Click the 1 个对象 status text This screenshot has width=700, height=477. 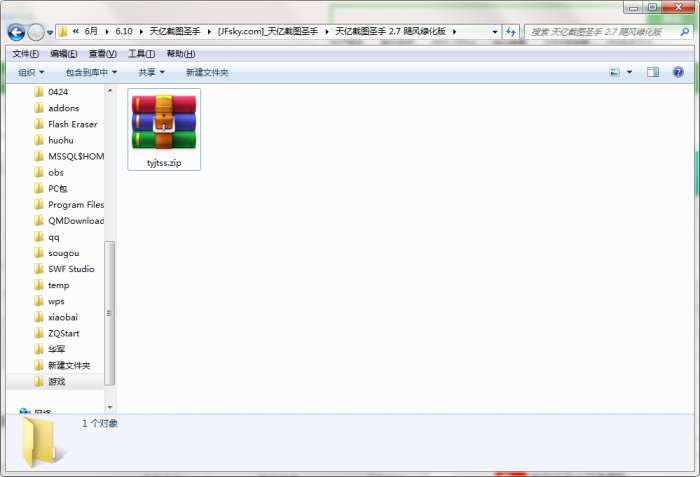point(100,423)
